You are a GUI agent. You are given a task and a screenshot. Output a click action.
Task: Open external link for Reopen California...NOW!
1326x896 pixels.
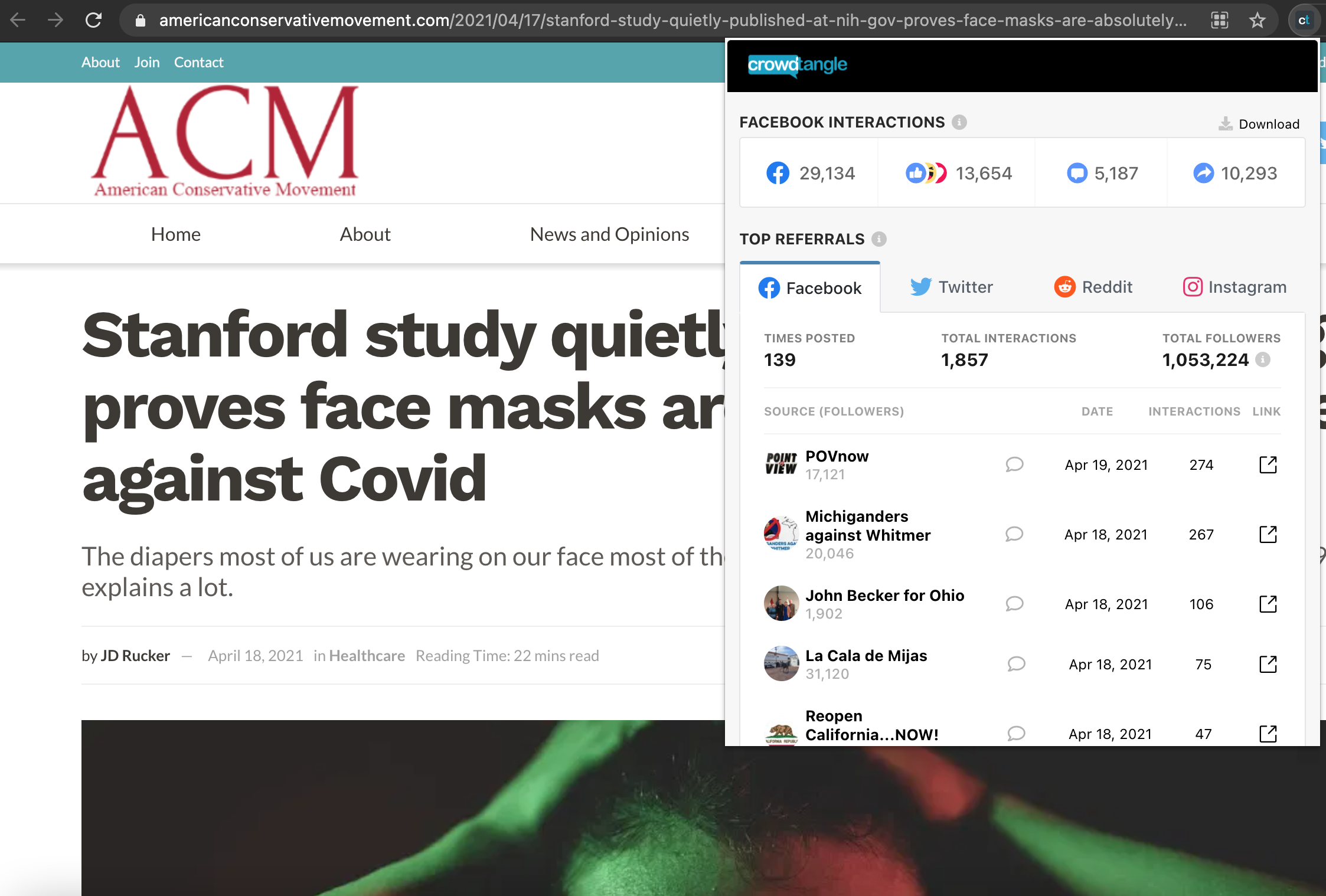tap(1268, 734)
